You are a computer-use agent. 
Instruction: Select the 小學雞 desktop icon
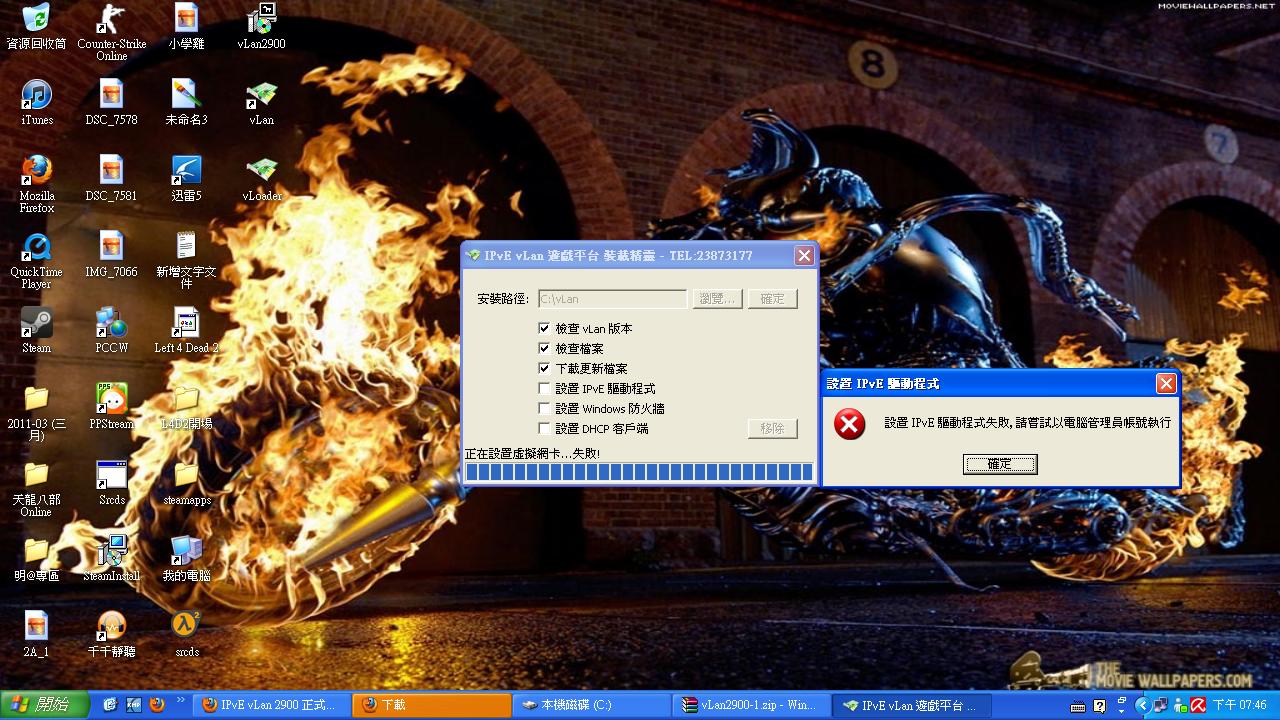[x=186, y=27]
